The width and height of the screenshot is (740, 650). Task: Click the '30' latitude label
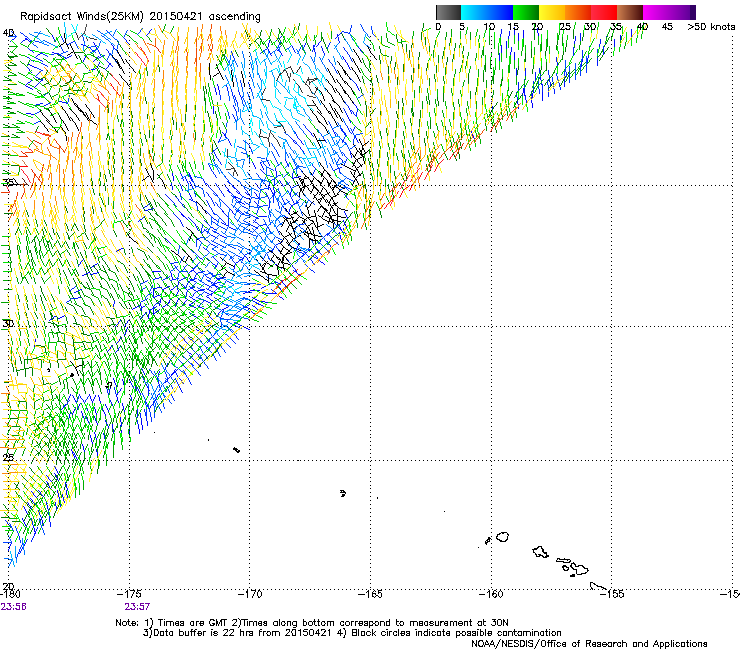point(8,324)
